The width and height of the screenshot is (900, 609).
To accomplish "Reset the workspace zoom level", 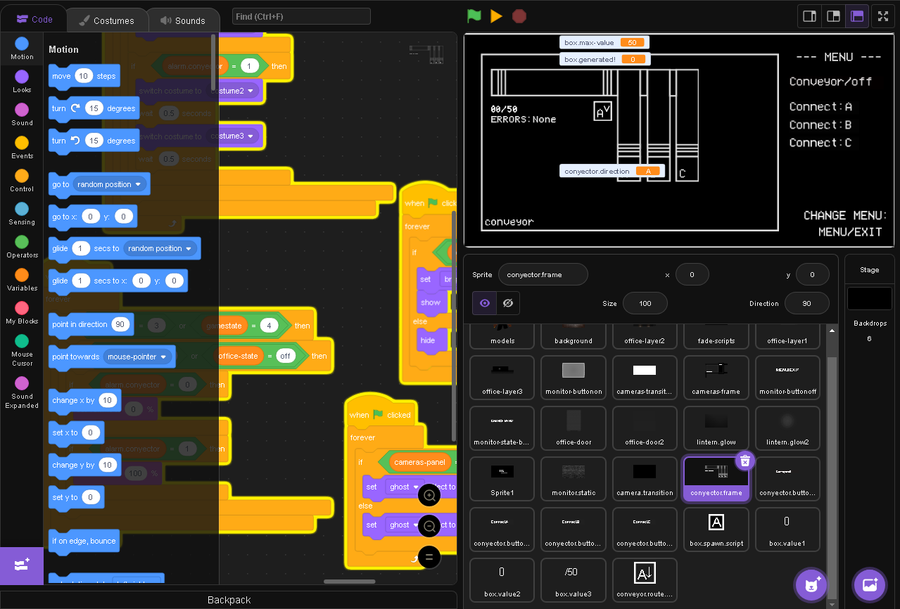I will pyautogui.click(x=429, y=557).
